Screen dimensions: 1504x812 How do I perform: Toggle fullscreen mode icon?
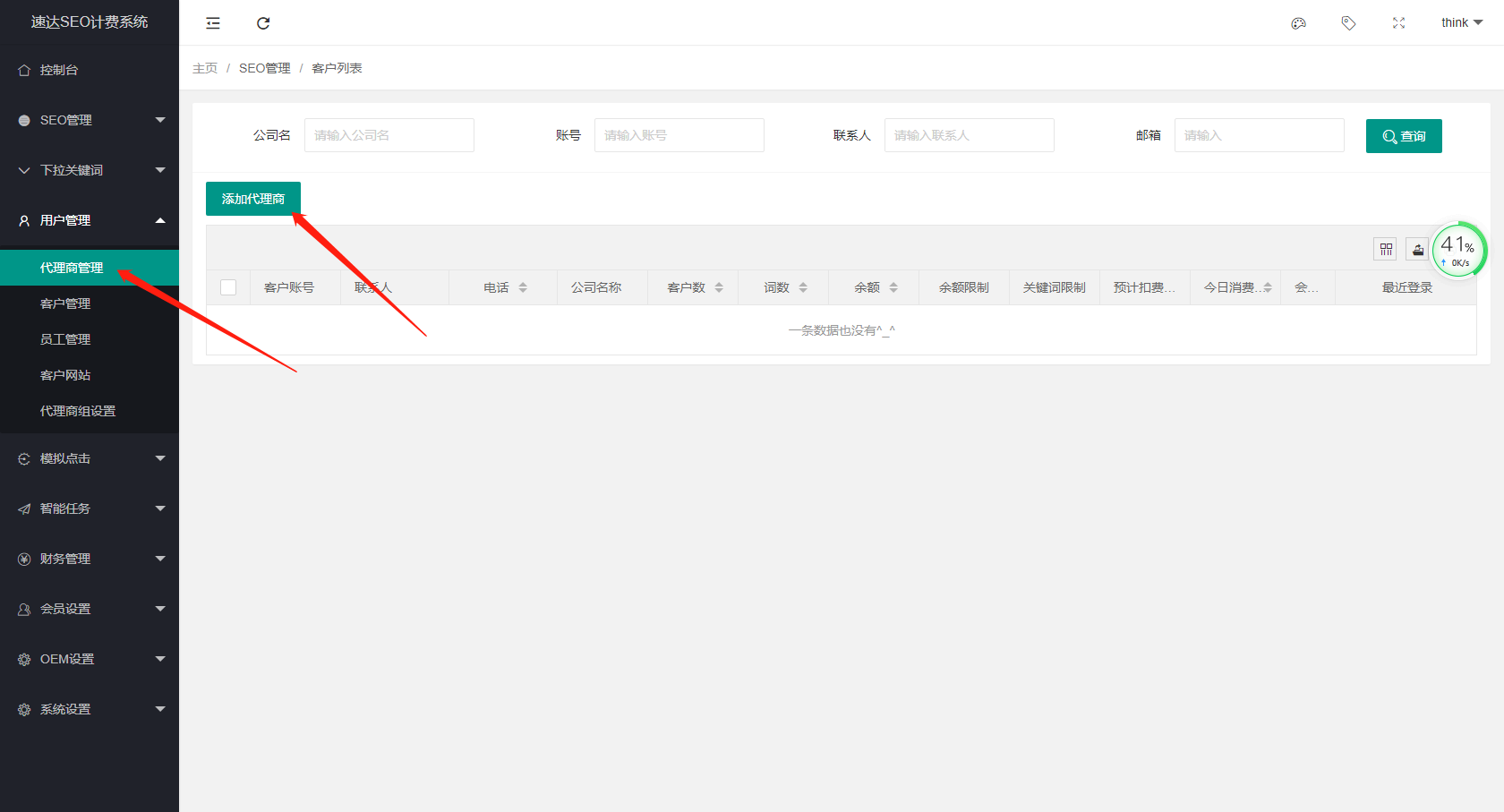[1398, 23]
